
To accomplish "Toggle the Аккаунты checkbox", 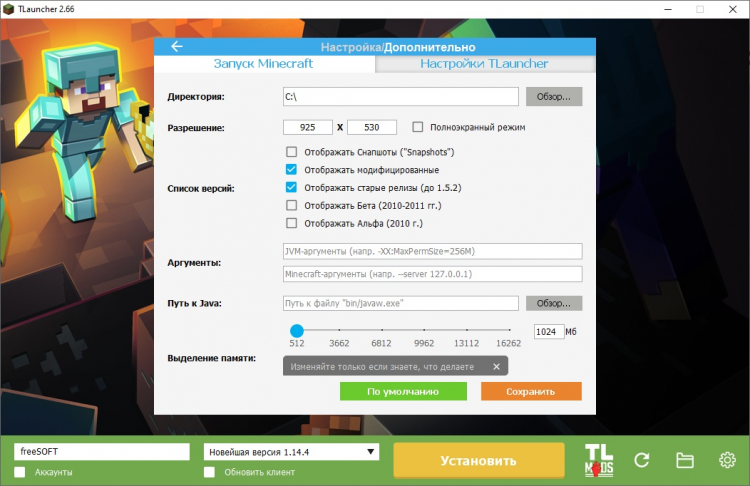I will tap(20, 472).
